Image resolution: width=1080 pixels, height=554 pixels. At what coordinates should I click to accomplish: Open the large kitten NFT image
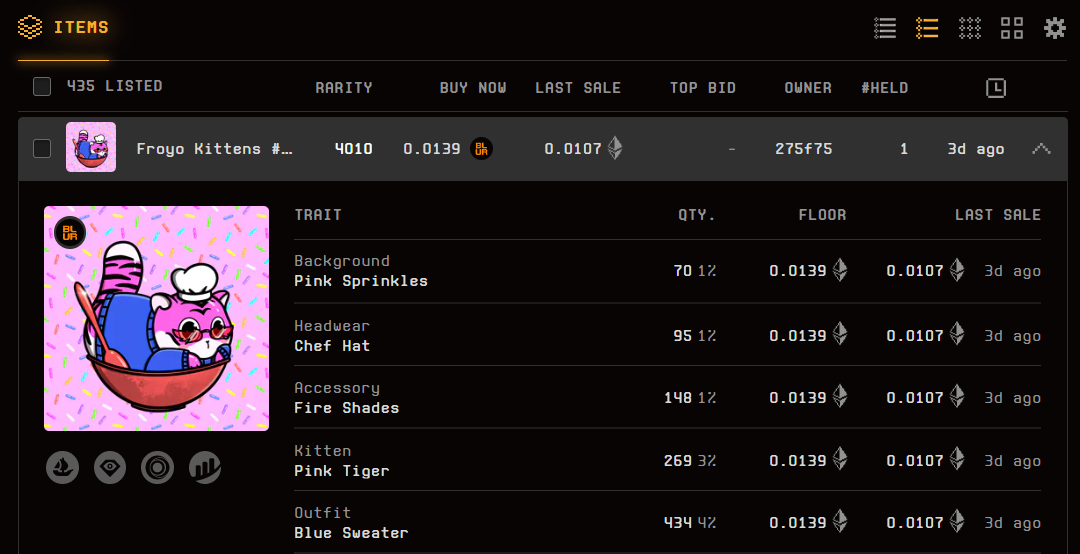(x=156, y=318)
